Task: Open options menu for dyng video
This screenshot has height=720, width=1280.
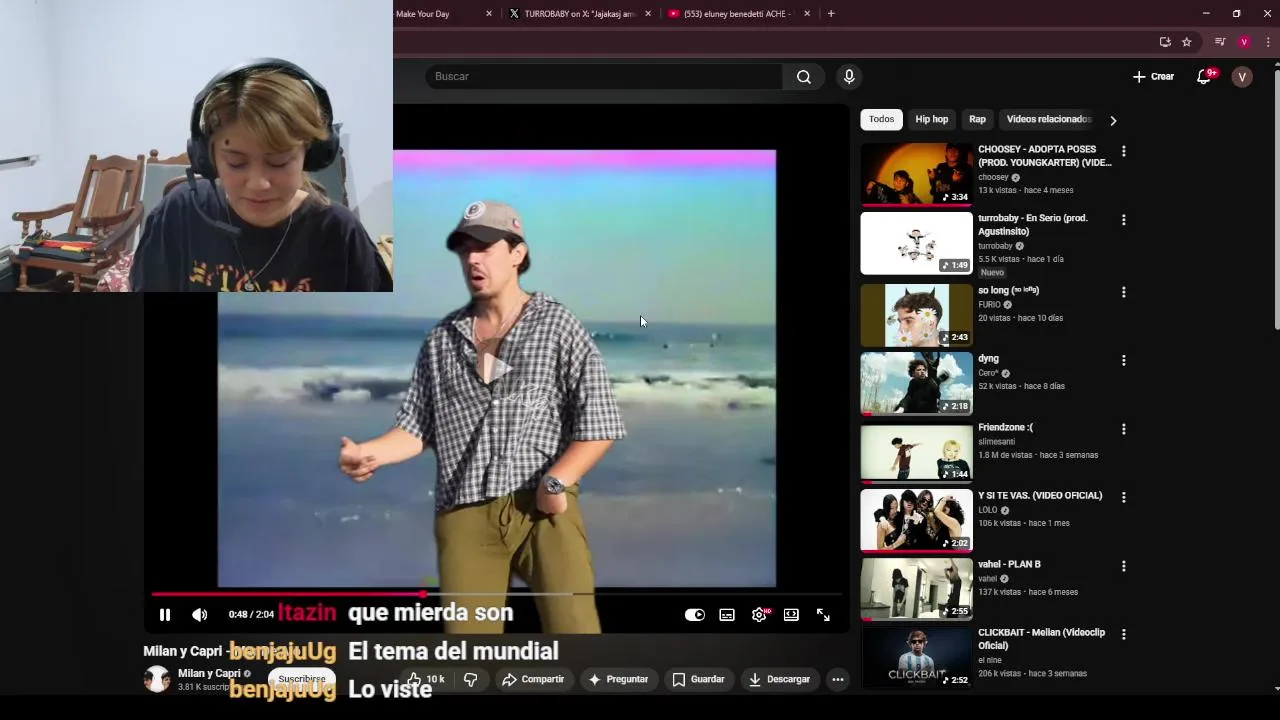Action: tap(1123, 360)
